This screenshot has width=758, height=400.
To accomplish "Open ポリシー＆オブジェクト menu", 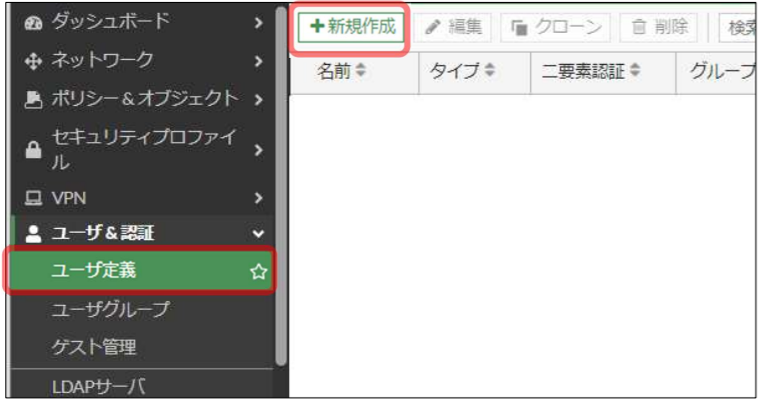I will point(143,100).
